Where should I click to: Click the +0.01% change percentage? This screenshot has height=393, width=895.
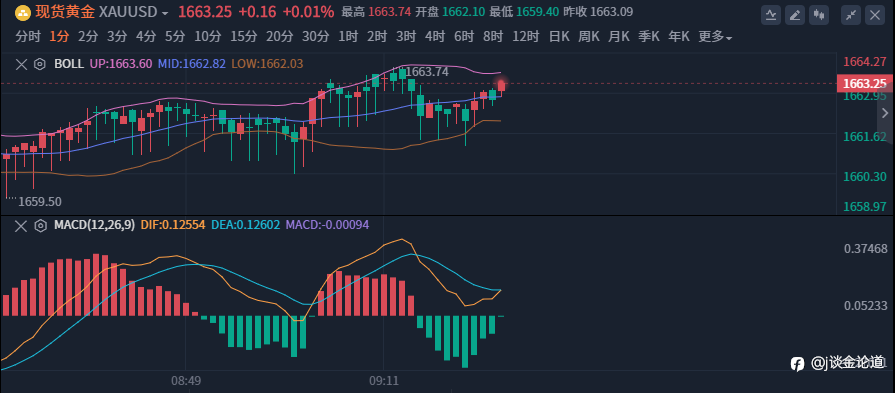click(x=308, y=12)
